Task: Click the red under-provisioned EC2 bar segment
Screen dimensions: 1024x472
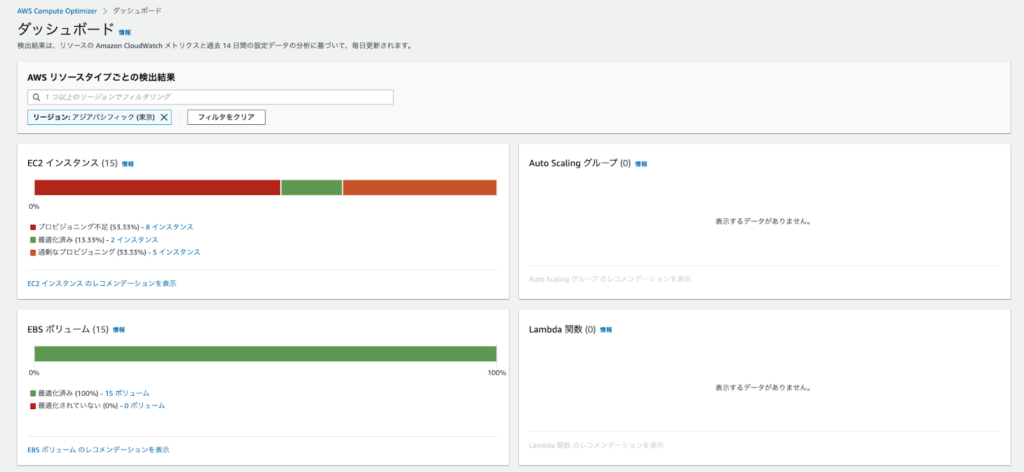Action: (x=157, y=187)
